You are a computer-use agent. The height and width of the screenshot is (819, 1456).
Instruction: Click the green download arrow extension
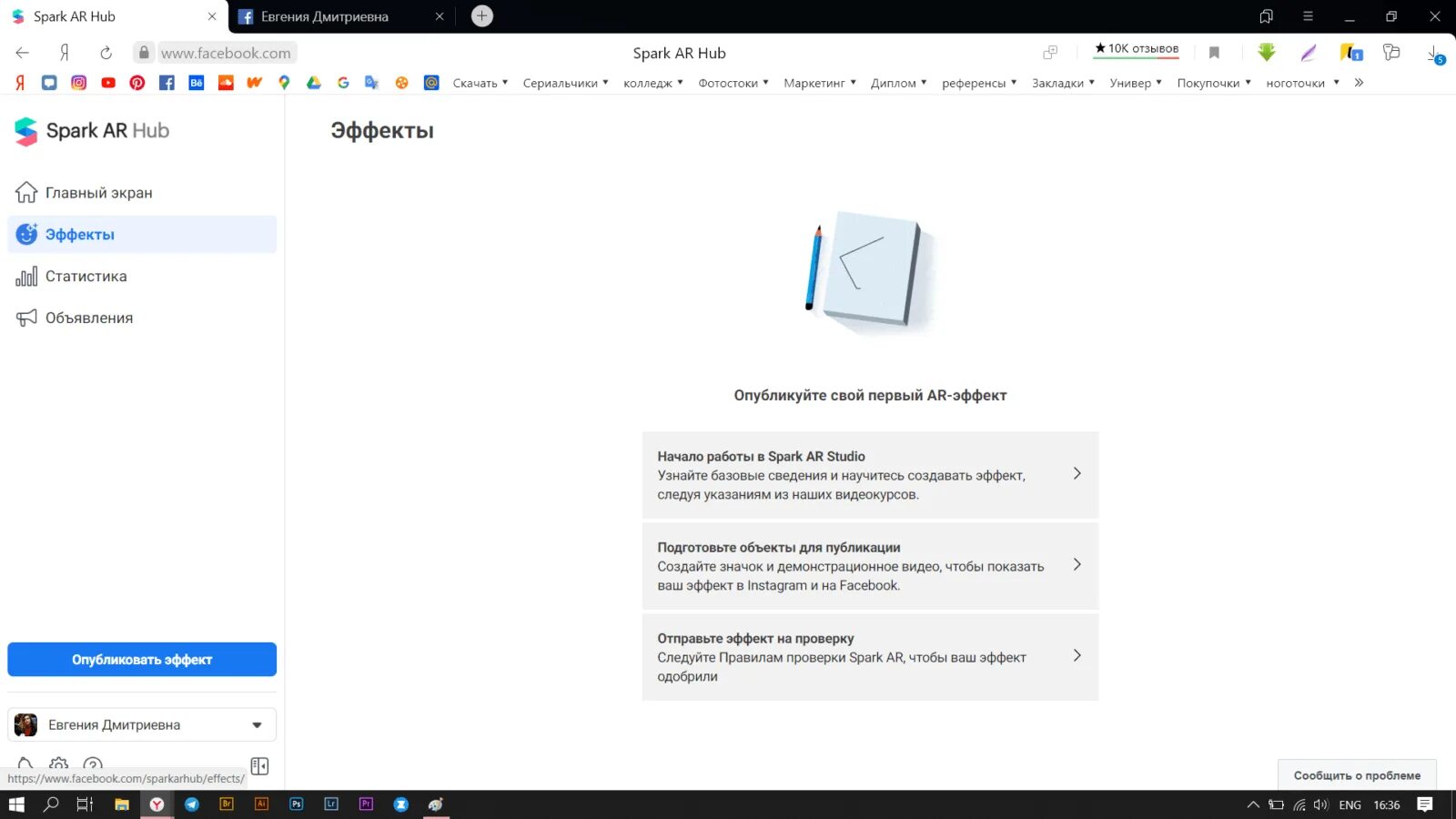(x=1267, y=53)
